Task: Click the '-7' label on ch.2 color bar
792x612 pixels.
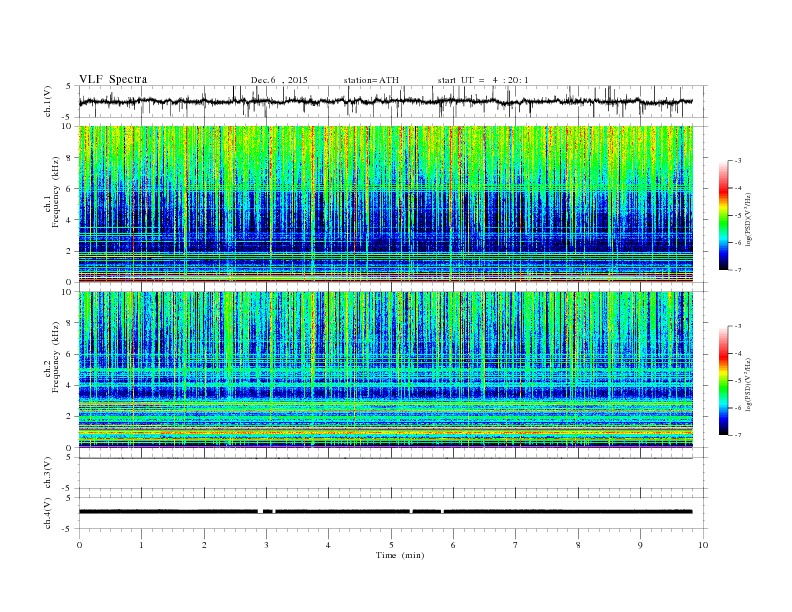Action: (x=737, y=435)
